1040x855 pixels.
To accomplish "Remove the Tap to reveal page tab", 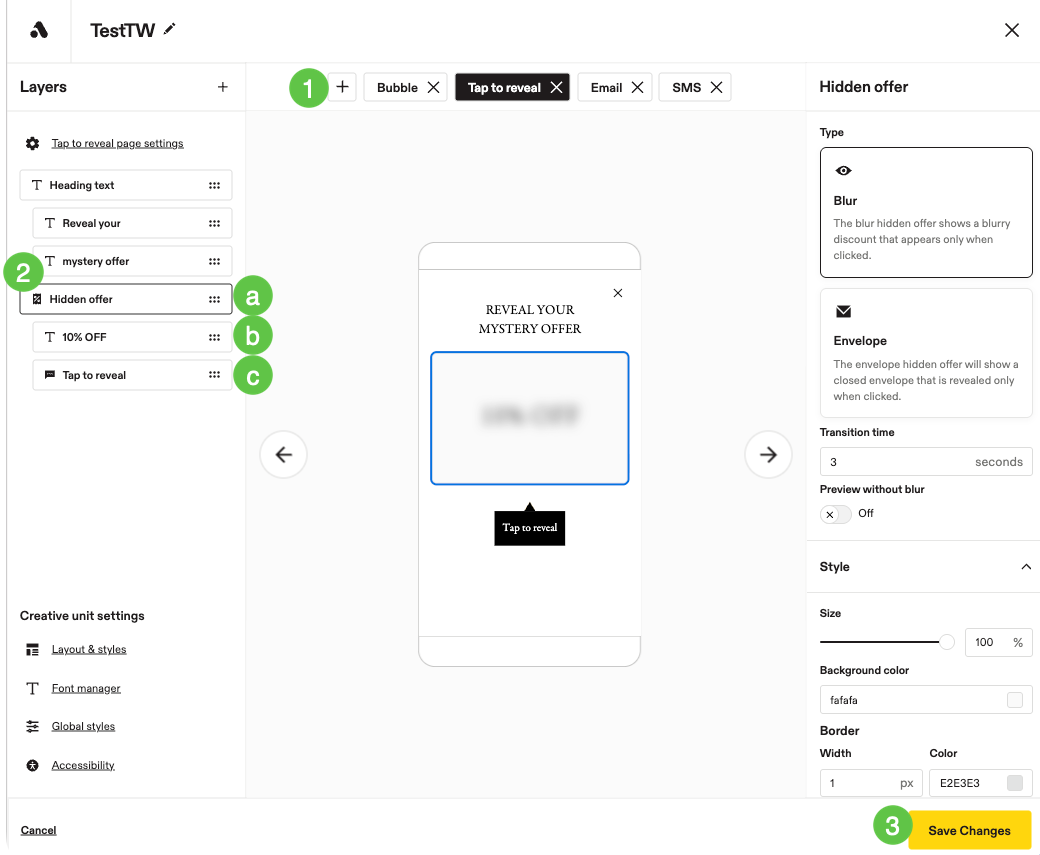I will 556,88.
